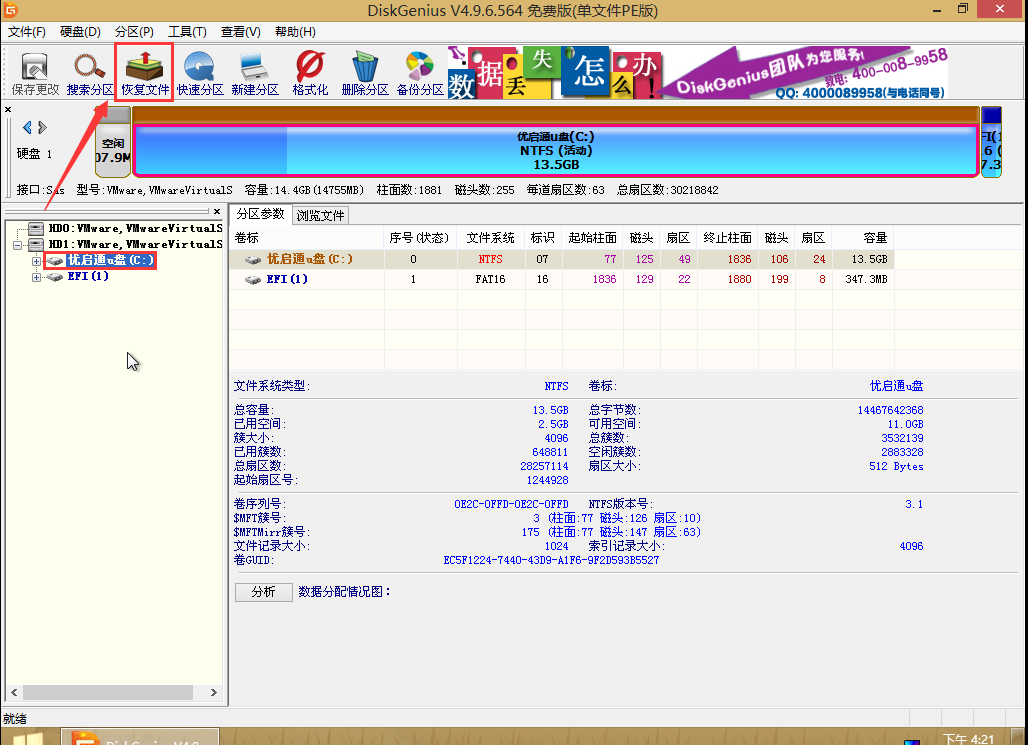Click the 保存更改 save changes icon
This screenshot has height=745, width=1028.
(x=35, y=74)
